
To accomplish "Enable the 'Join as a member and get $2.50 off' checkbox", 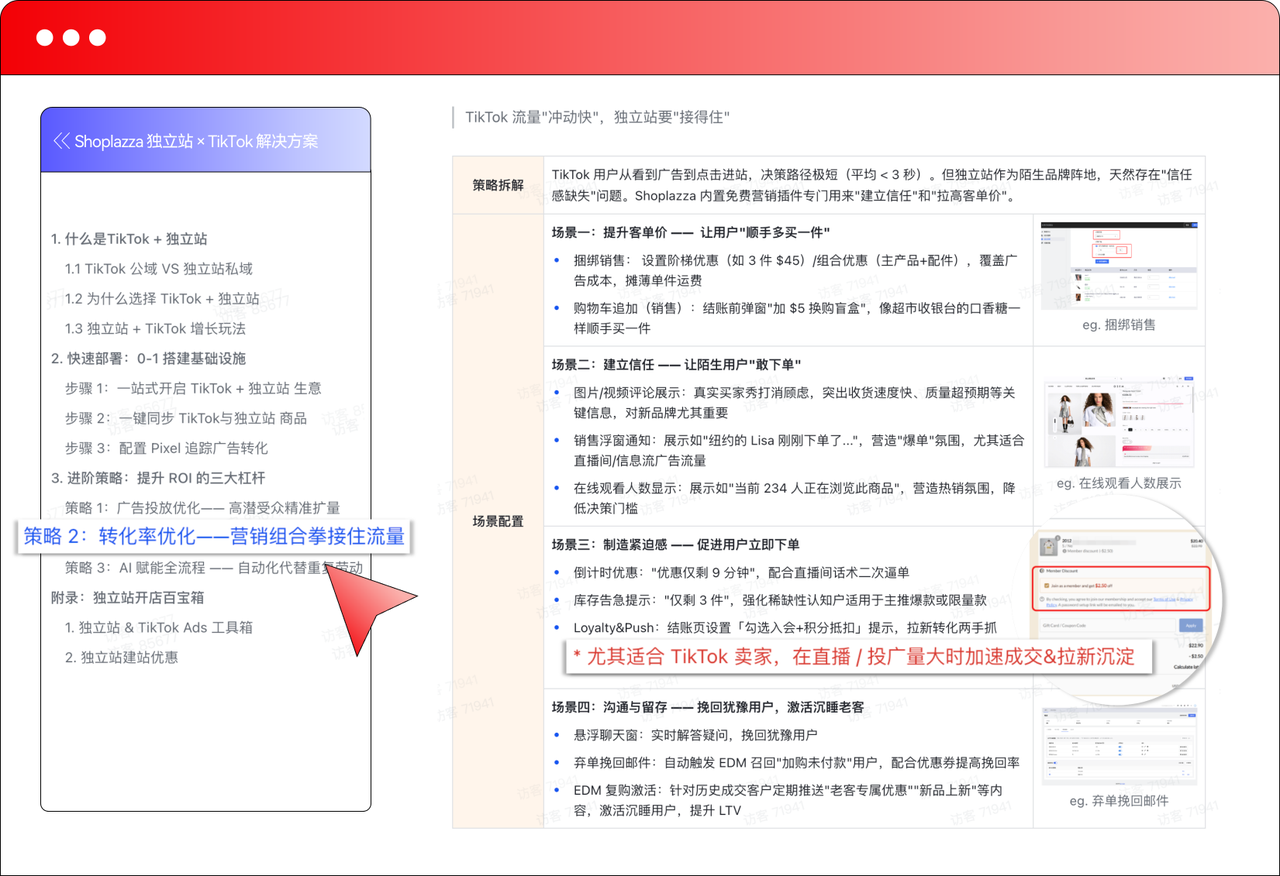I will pyautogui.click(x=1046, y=586).
